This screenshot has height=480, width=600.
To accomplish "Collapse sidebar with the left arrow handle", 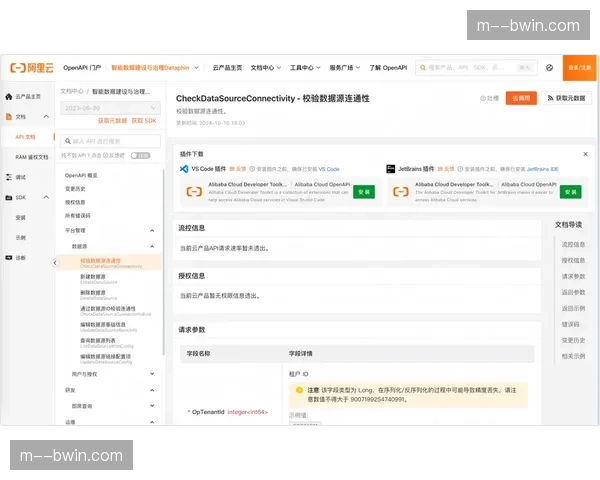I will pos(55,263).
